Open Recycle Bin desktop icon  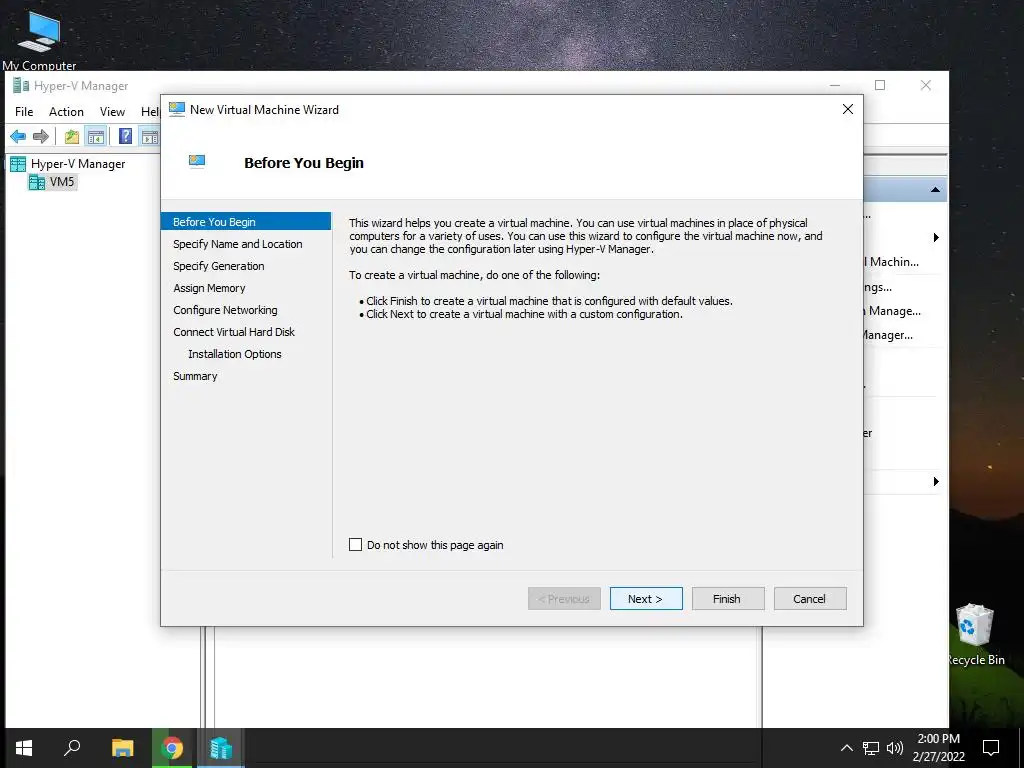pyautogui.click(x=975, y=635)
